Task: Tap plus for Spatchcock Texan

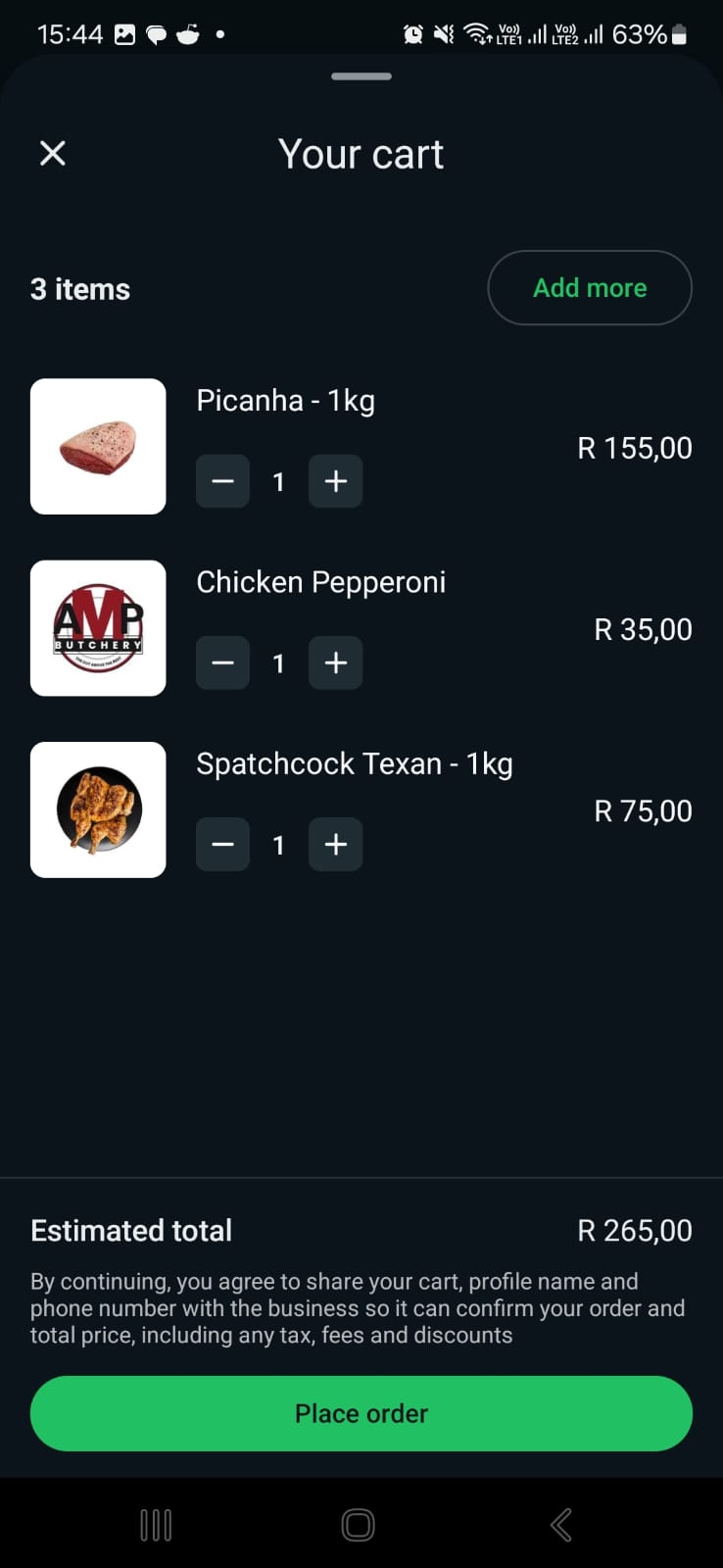Action: tap(336, 845)
